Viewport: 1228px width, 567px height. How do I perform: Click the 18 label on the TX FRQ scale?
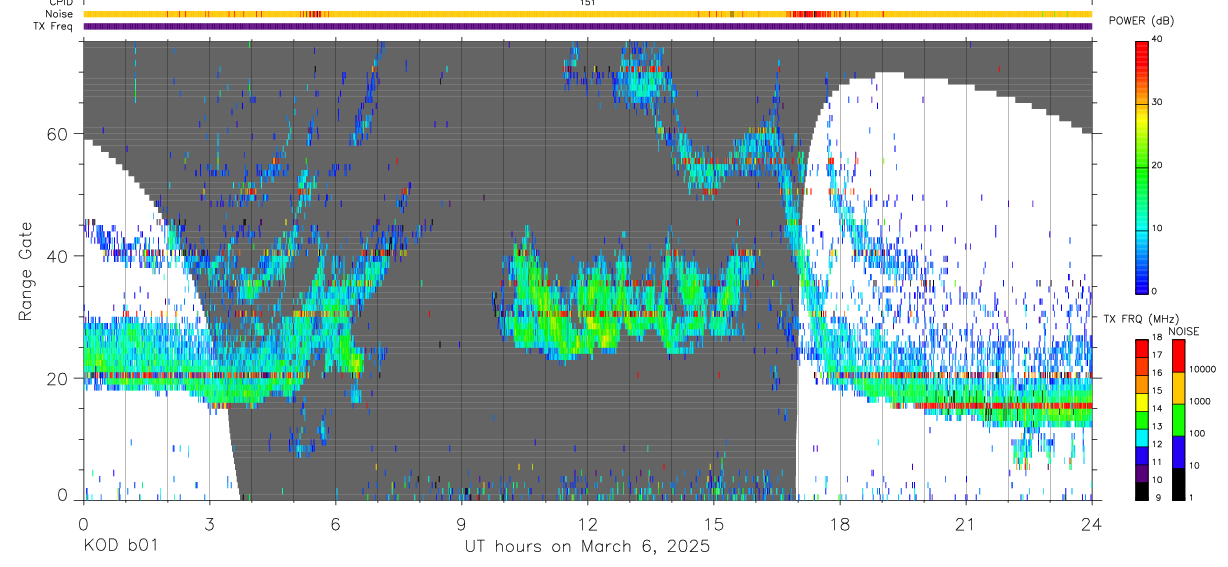(1158, 338)
